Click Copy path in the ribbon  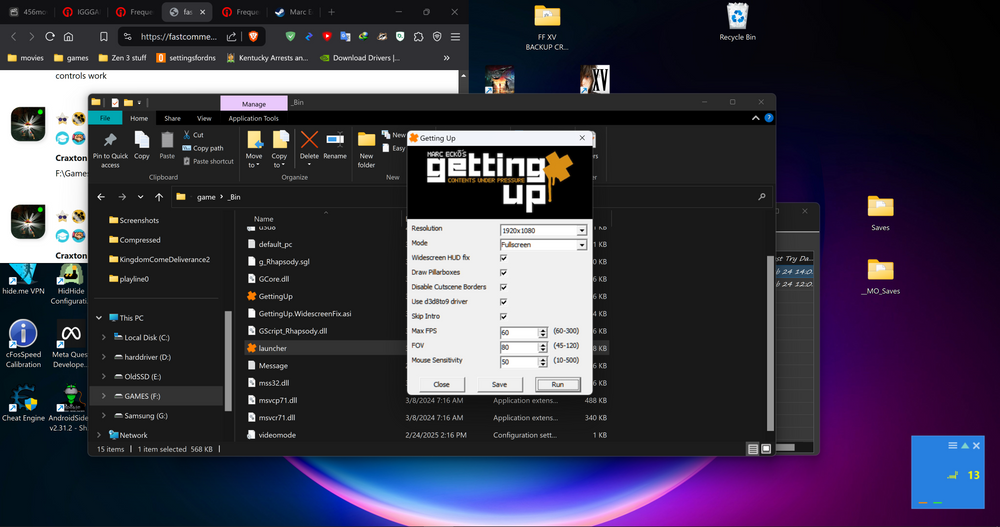203,148
